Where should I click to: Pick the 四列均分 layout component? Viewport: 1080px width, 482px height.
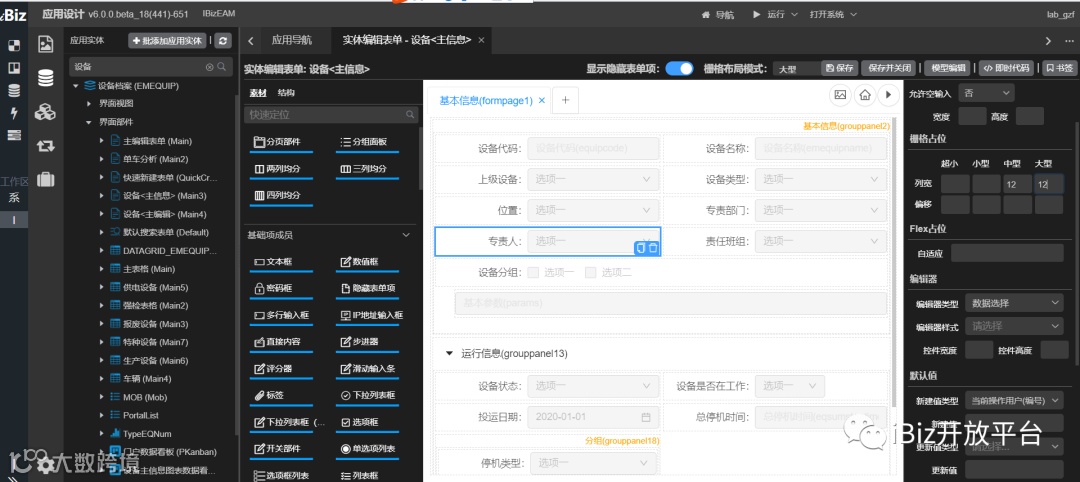click(282, 196)
